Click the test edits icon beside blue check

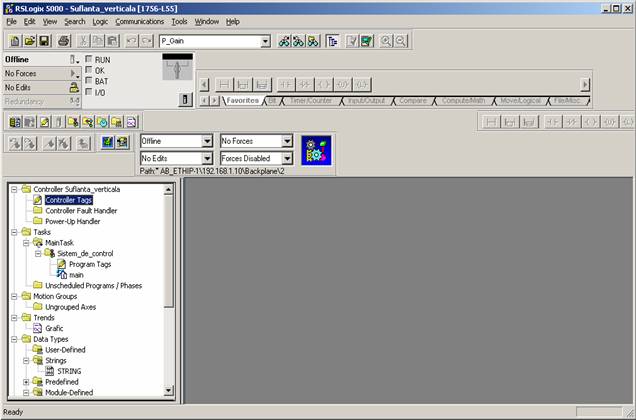pyautogui.click(x=122, y=142)
